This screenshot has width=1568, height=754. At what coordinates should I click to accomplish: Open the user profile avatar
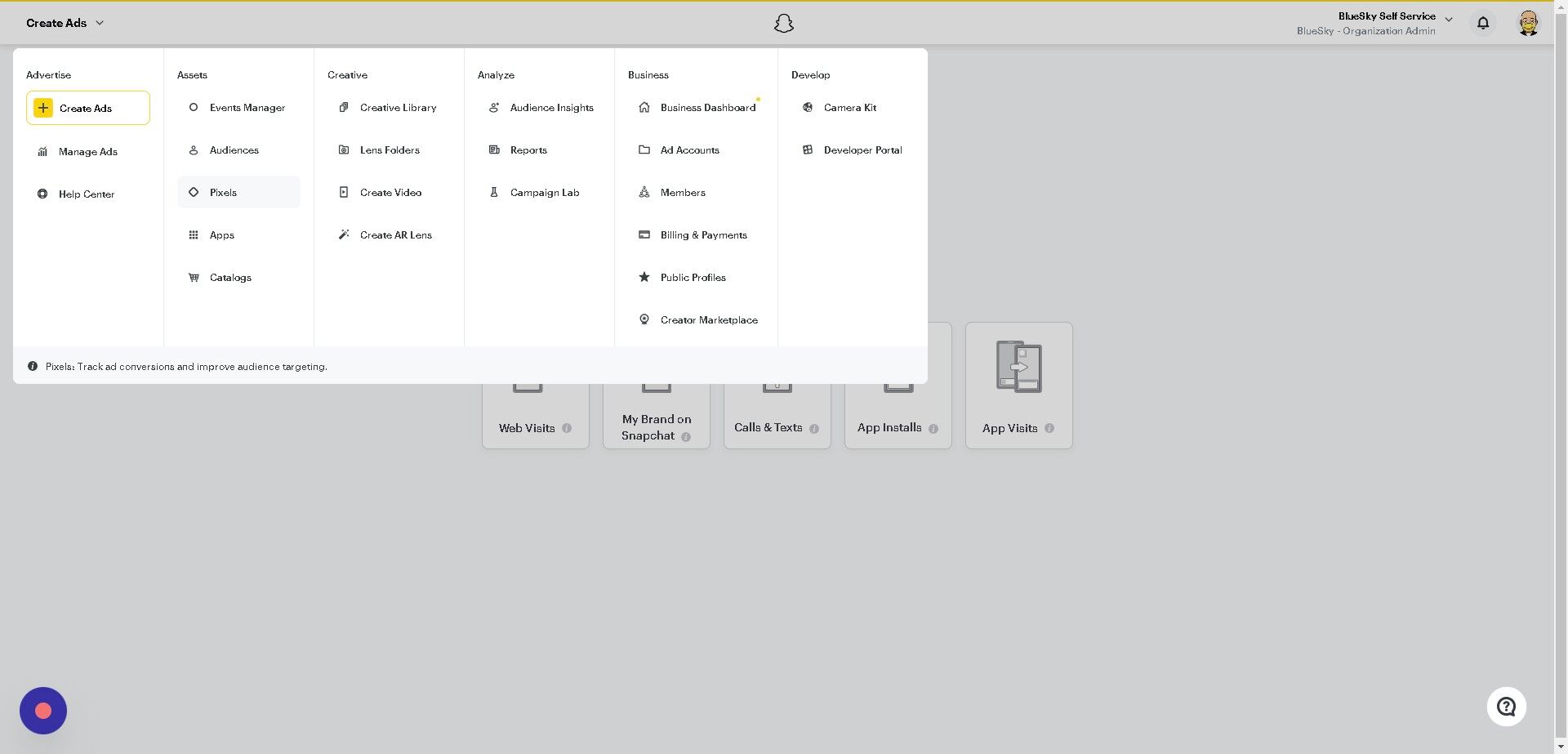tap(1528, 23)
